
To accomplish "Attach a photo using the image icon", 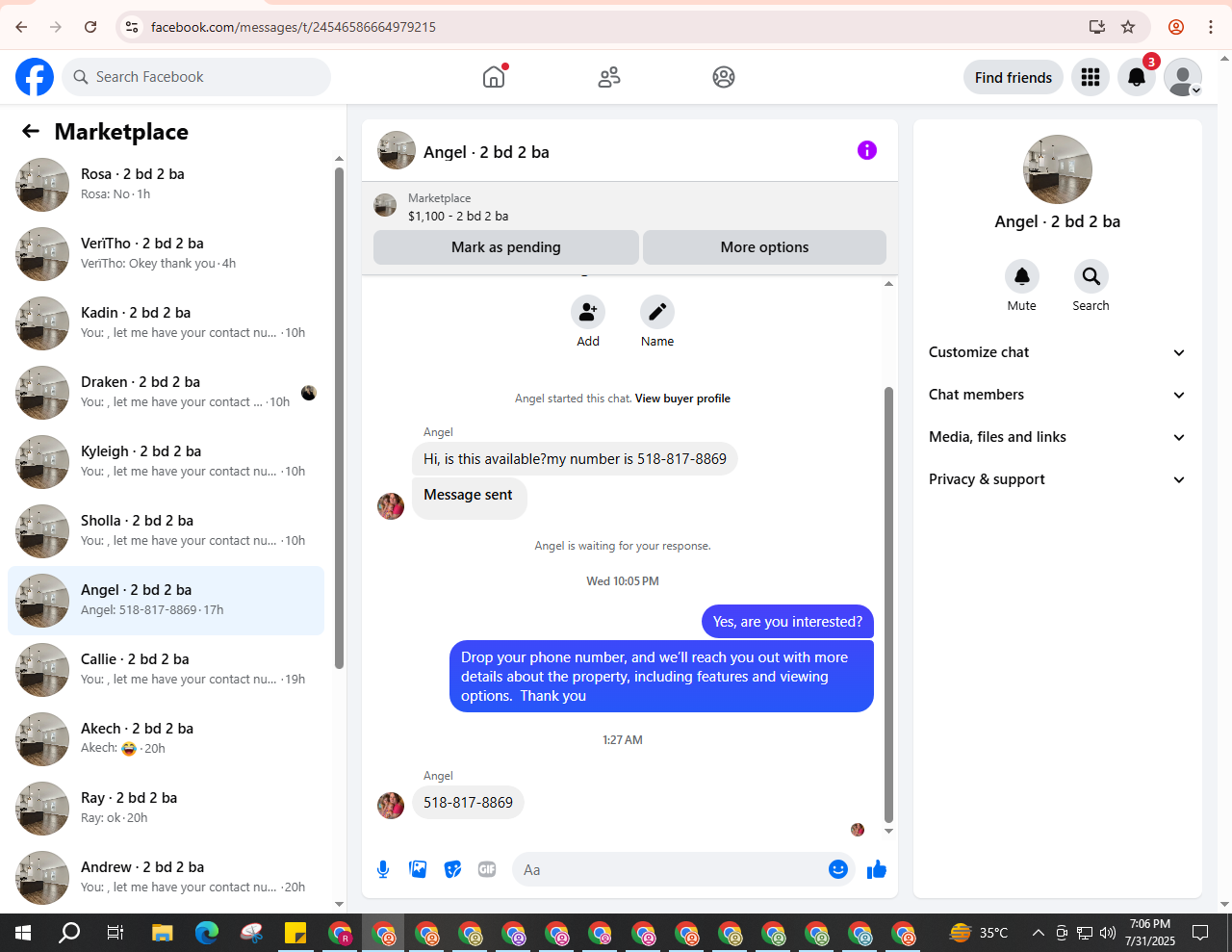I will click(418, 869).
